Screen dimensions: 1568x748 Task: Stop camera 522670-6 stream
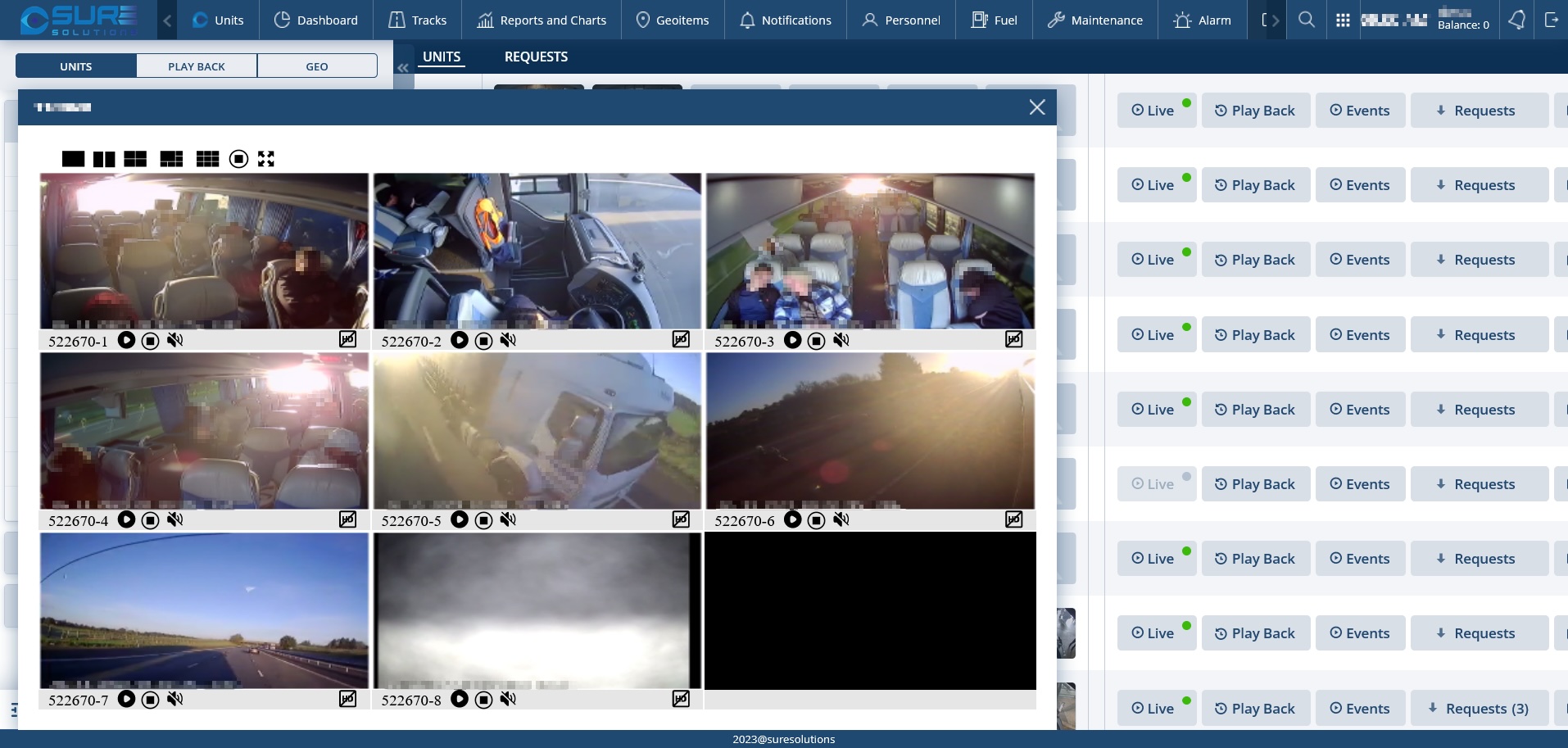(816, 520)
